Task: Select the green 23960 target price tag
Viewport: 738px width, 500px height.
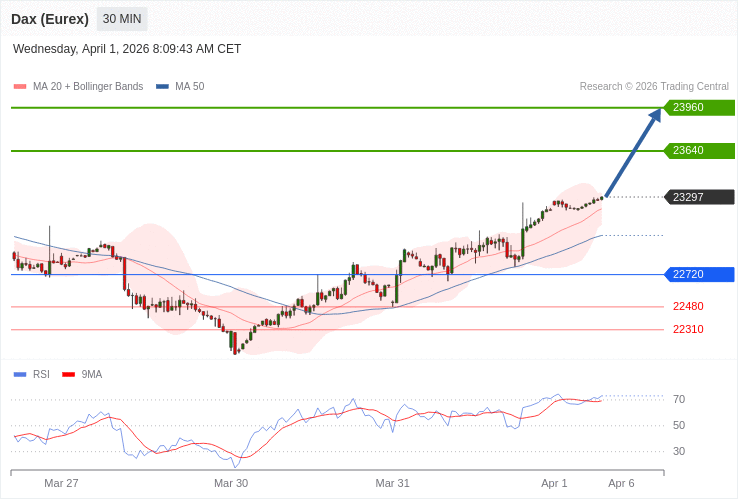Action: pos(699,108)
